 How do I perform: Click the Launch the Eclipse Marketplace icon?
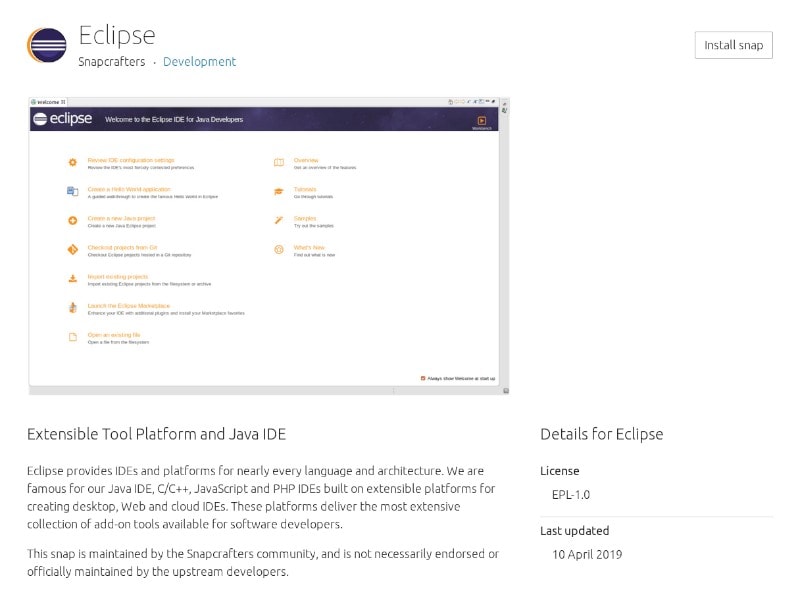tap(72, 308)
